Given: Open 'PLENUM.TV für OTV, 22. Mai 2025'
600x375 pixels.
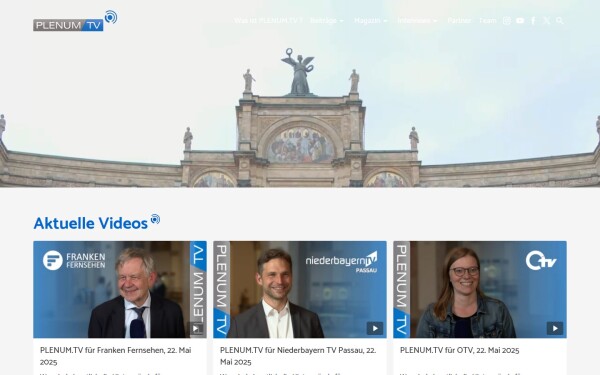Looking at the screenshot, I should point(460,350).
